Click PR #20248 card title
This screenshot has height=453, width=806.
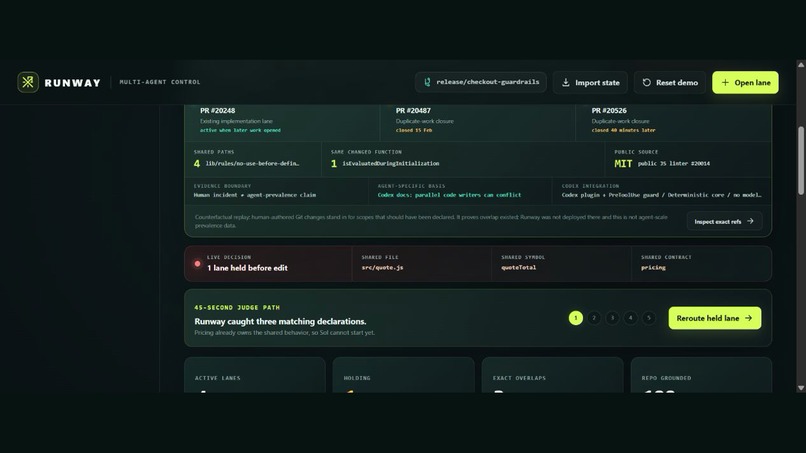pyautogui.click(x=217, y=111)
